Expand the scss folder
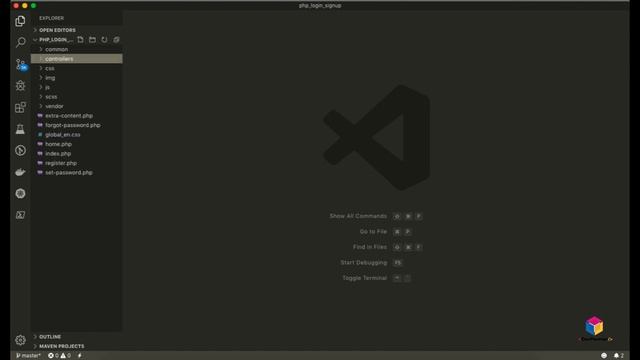640x360 pixels. pos(77,97)
